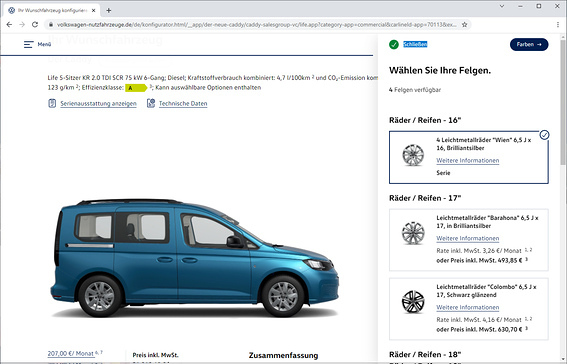Click 'Wählen Sie Ihre Felgen.' heading
The width and height of the screenshot is (567, 364).
coord(440,70)
